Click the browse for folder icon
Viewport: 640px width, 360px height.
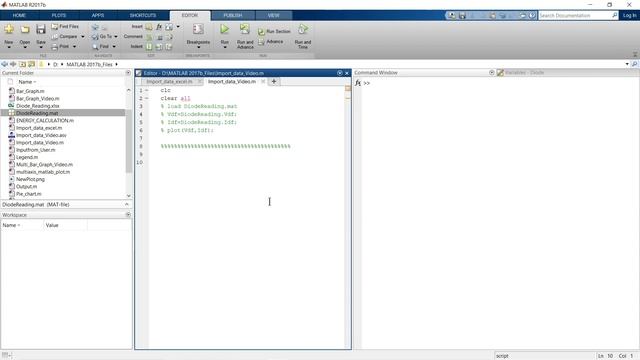[31, 64]
